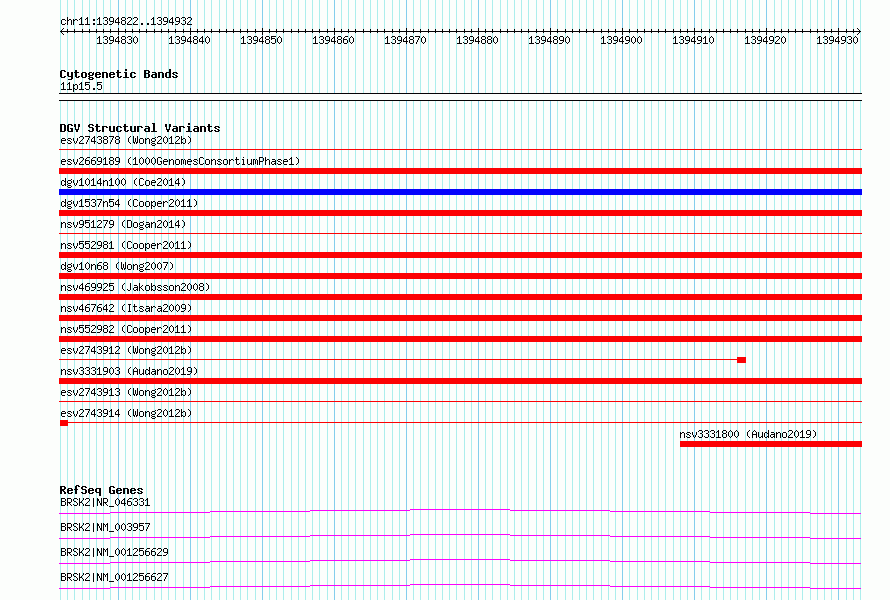This screenshot has height=600, width=890.
Task: Click ruler position 1394910
Action: click(694, 40)
